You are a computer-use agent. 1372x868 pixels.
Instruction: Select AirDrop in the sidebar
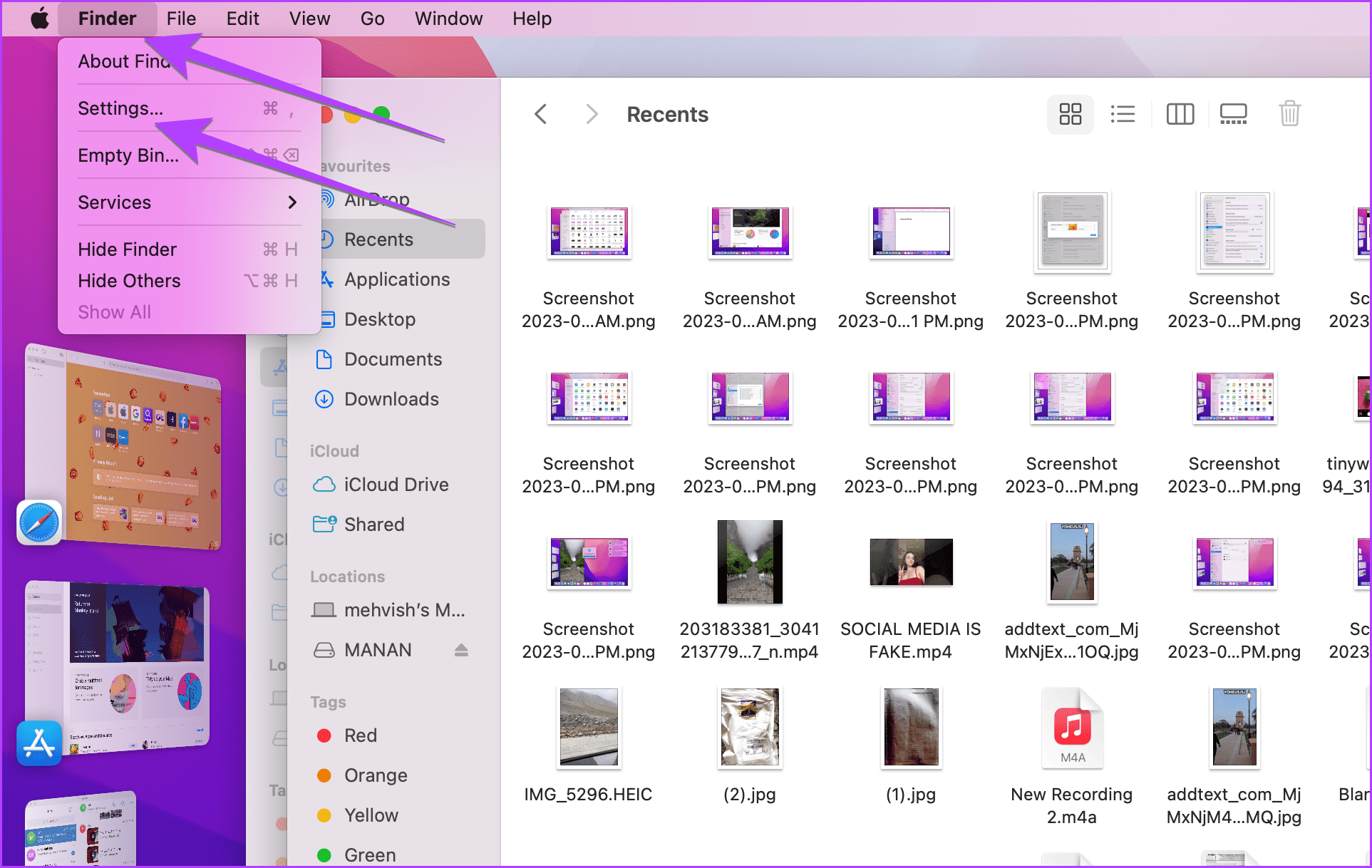(x=377, y=200)
